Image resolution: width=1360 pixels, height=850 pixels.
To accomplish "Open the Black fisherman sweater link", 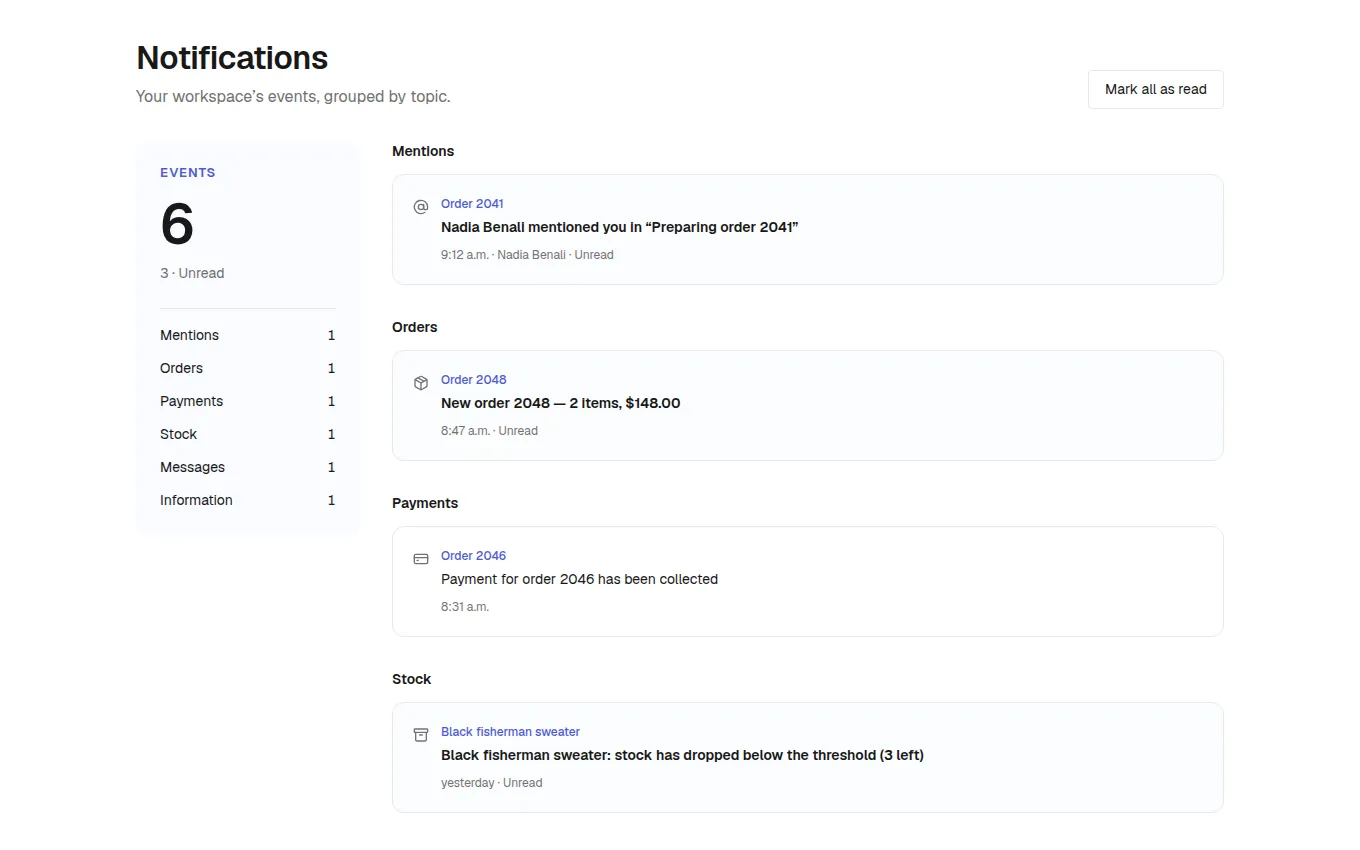I will tap(510, 732).
